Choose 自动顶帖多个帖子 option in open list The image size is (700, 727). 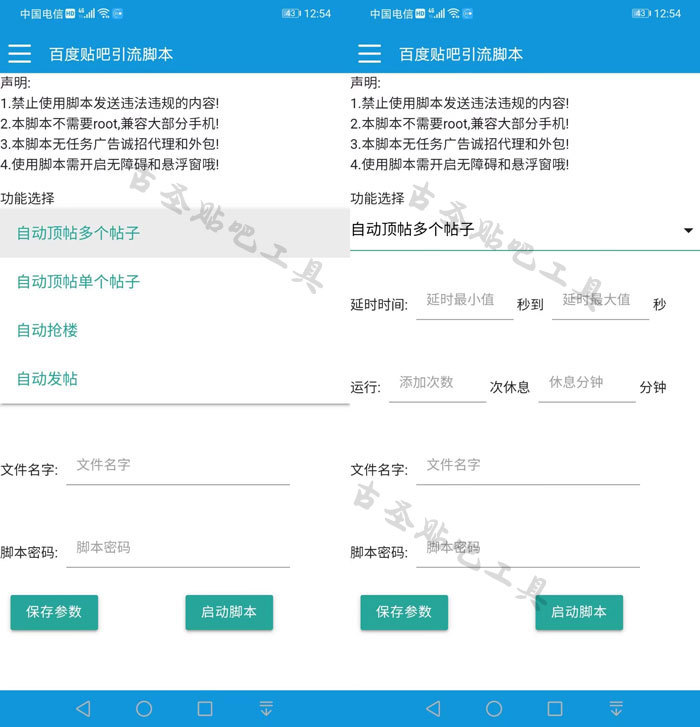tap(175, 233)
